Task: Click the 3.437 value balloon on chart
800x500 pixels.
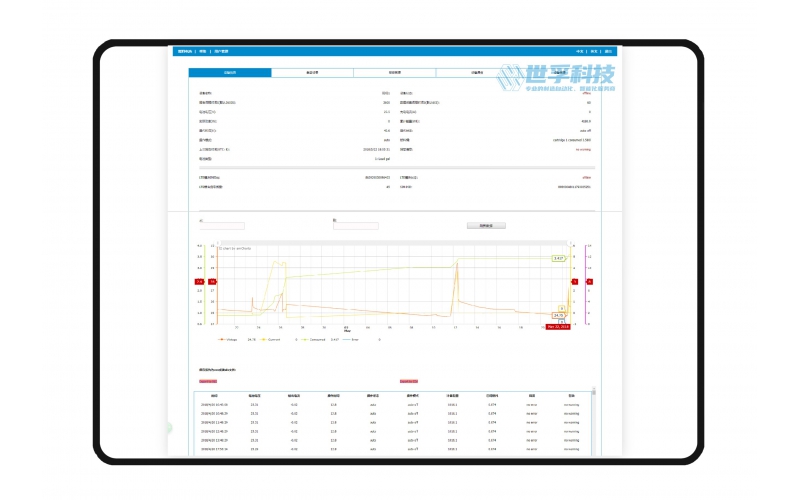Action: 559,258
